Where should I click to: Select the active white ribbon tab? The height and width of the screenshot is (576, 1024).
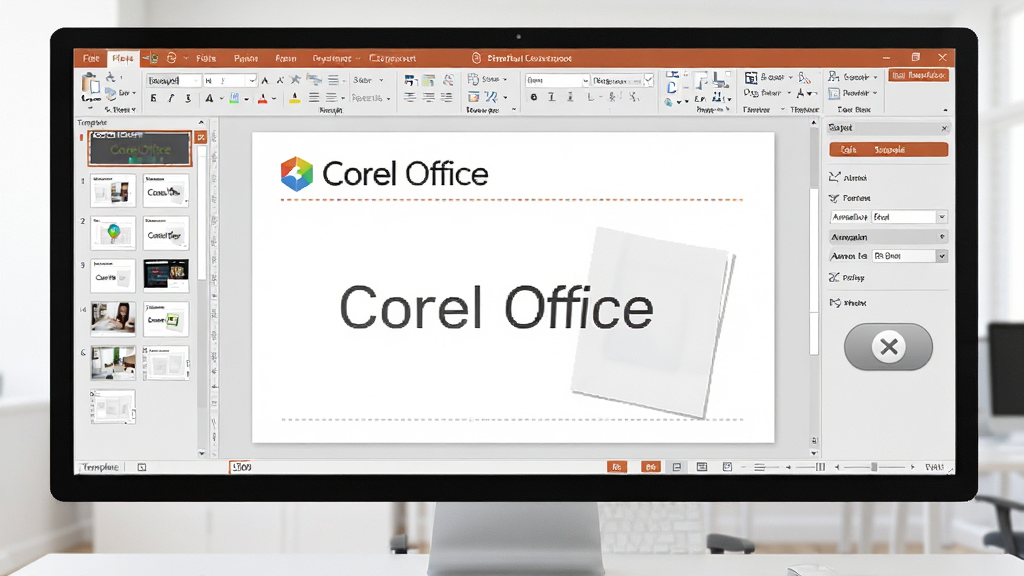(x=123, y=58)
